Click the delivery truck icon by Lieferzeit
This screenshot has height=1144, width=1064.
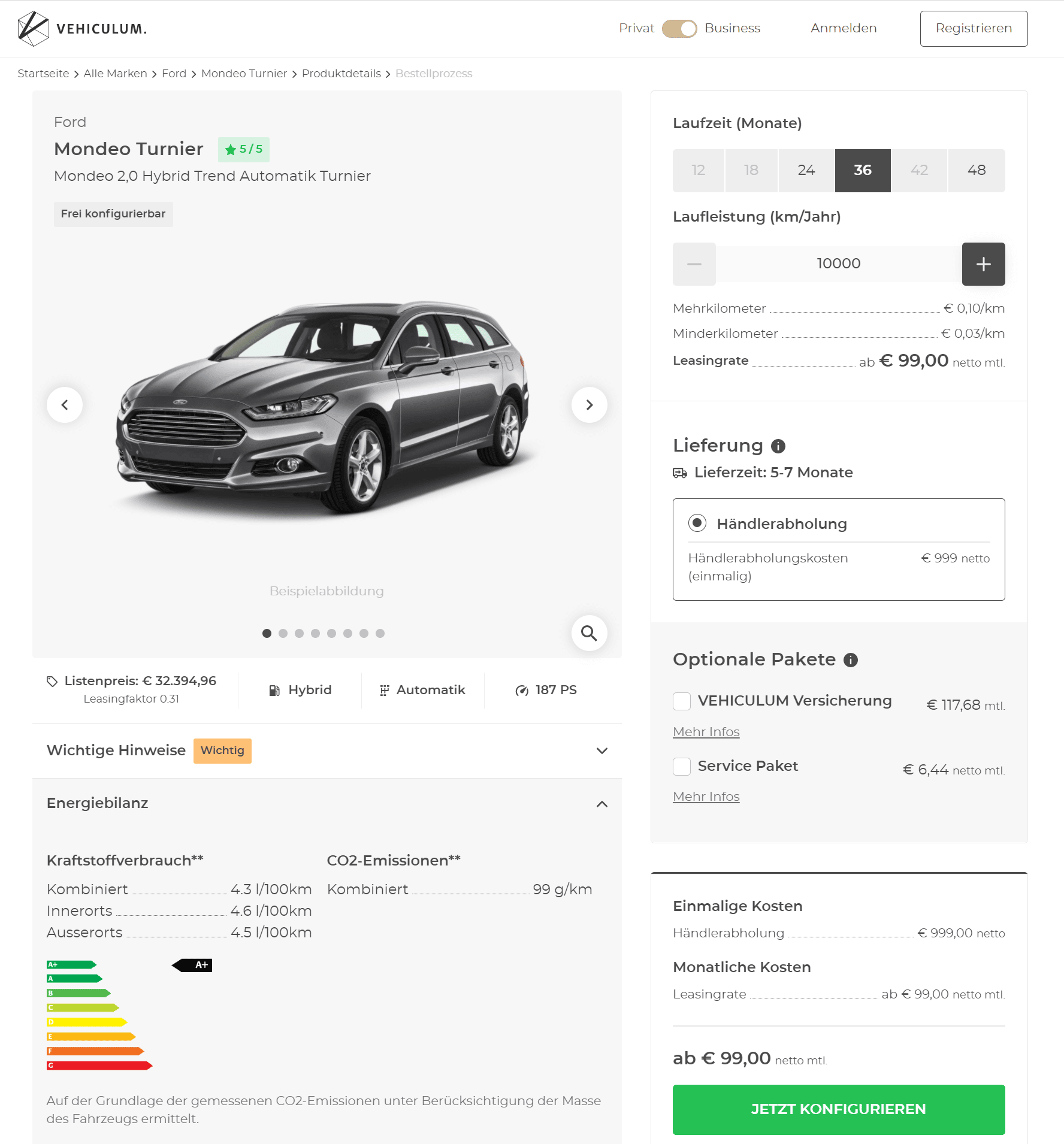[680, 473]
